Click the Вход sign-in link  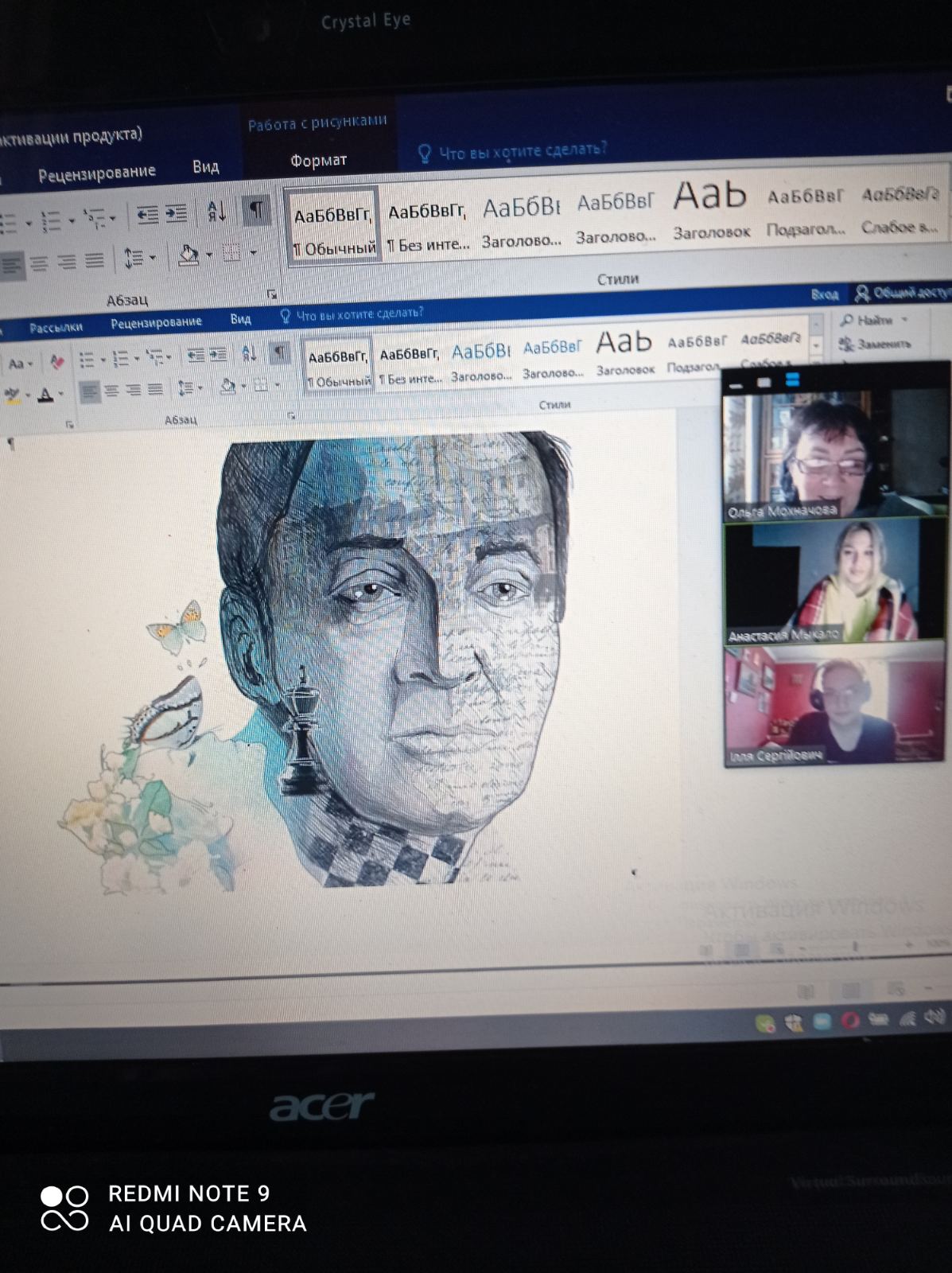coord(825,294)
